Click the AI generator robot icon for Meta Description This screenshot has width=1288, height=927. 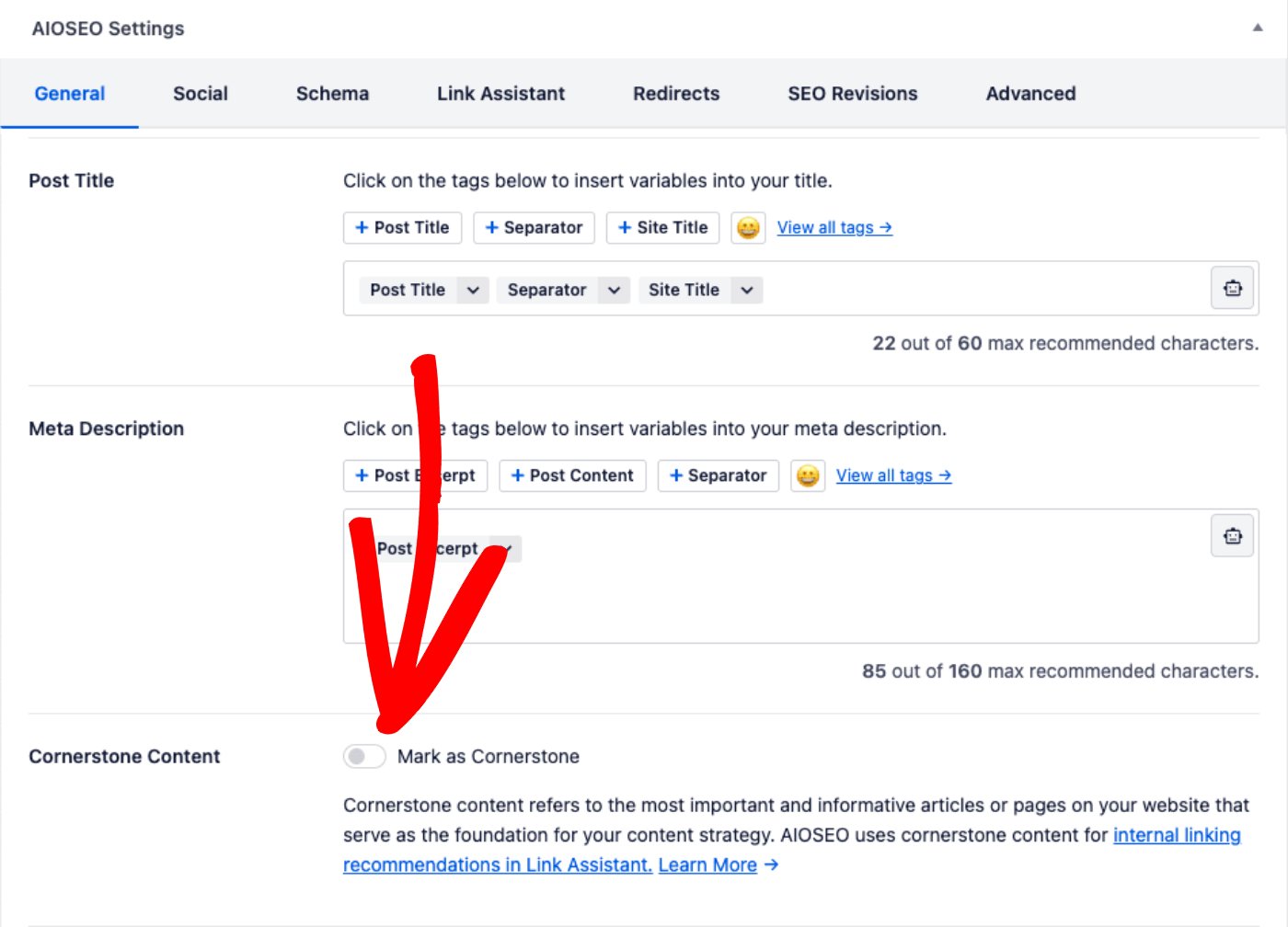pyautogui.click(x=1233, y=536)
